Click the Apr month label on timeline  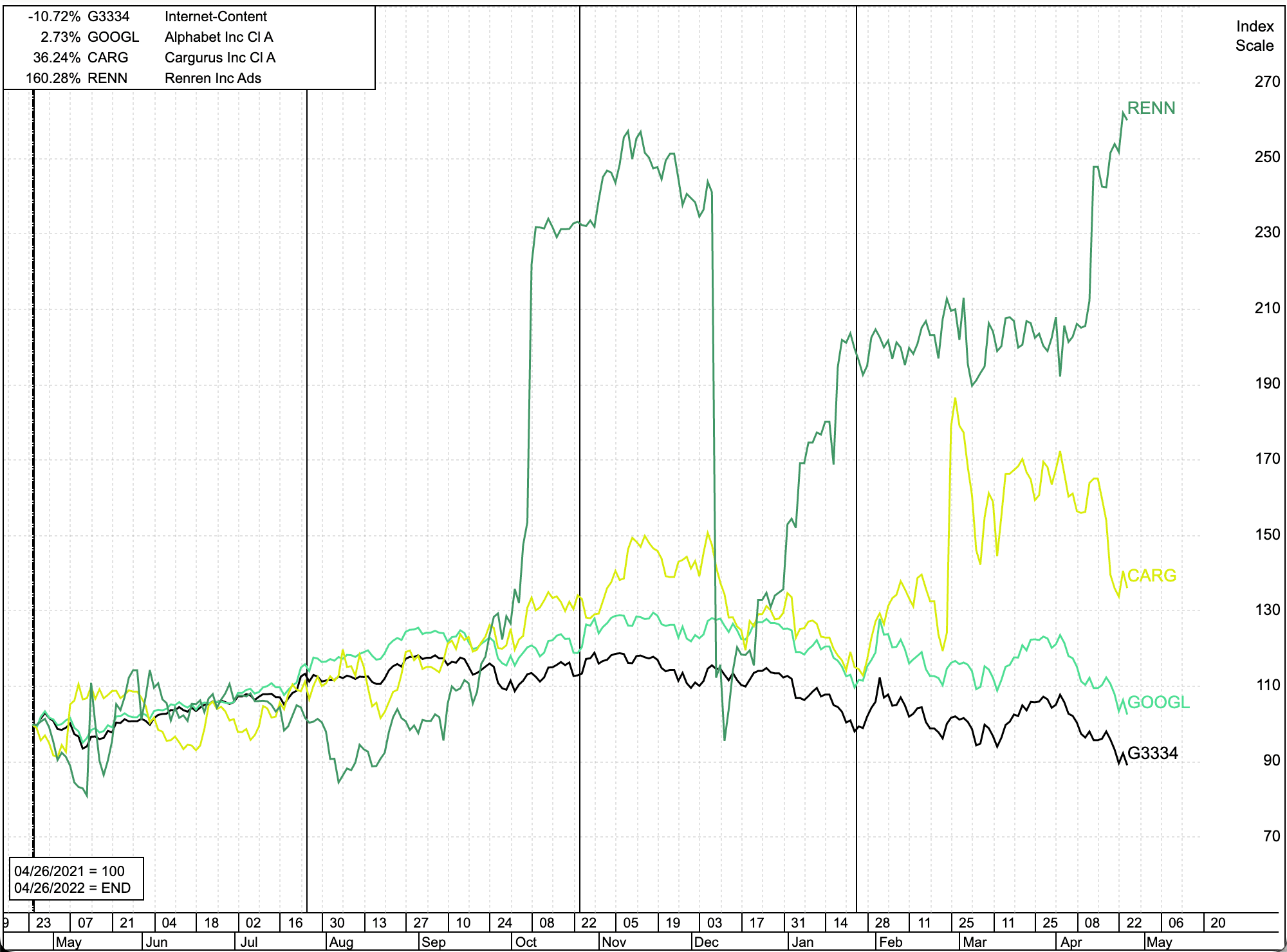[x=1071, y=942]
